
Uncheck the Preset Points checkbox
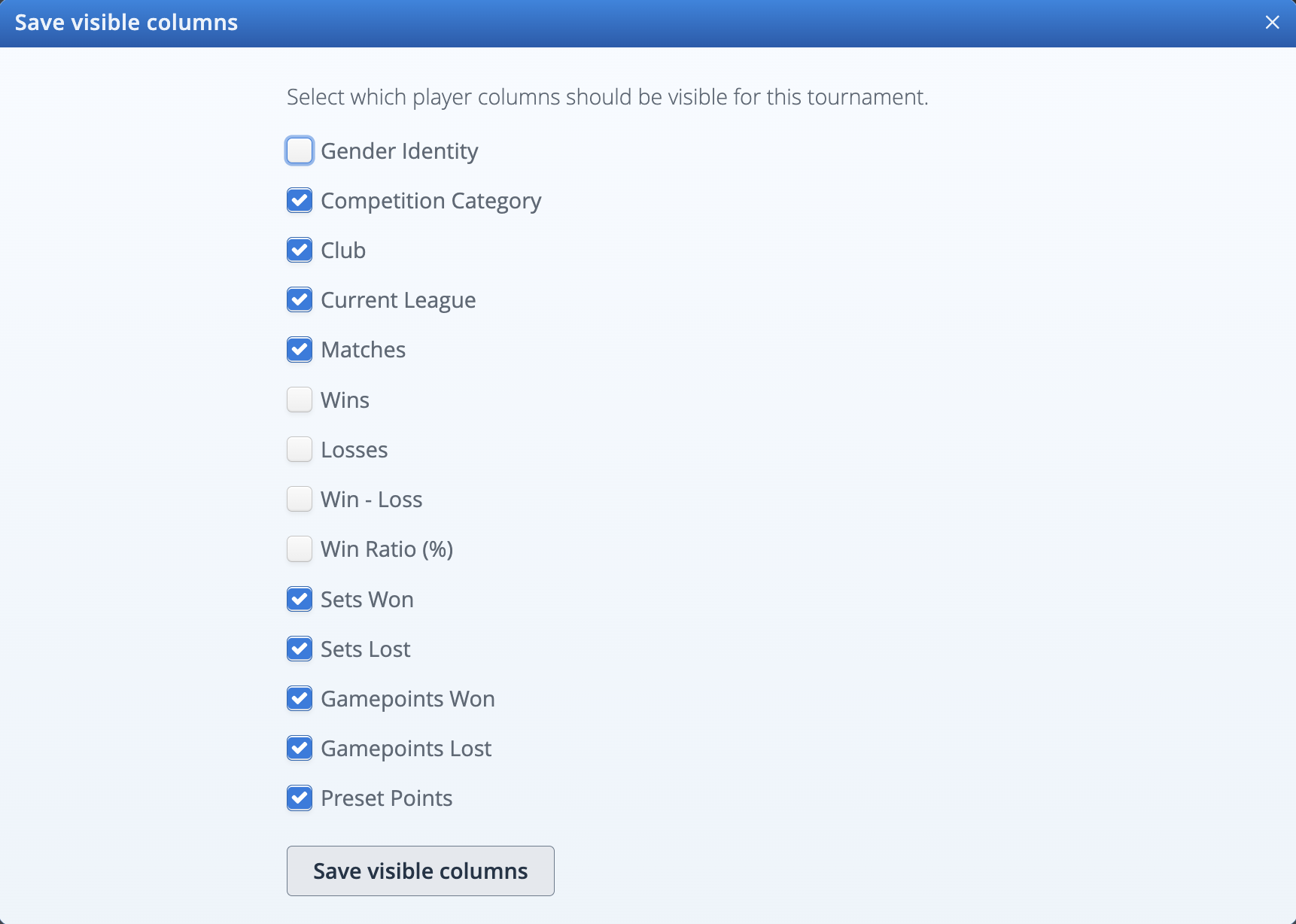(300, 798)
